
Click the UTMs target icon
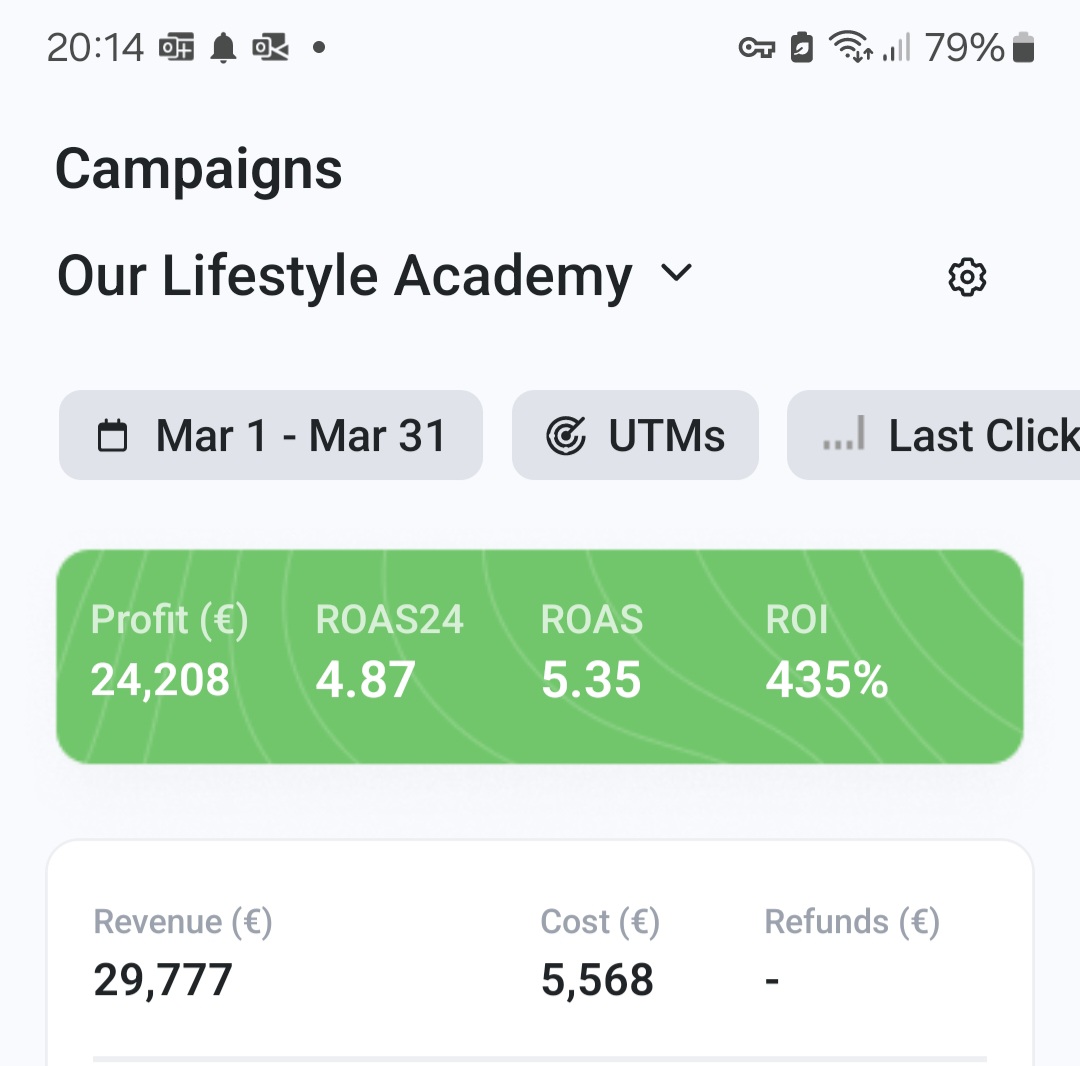coord(566,436)
